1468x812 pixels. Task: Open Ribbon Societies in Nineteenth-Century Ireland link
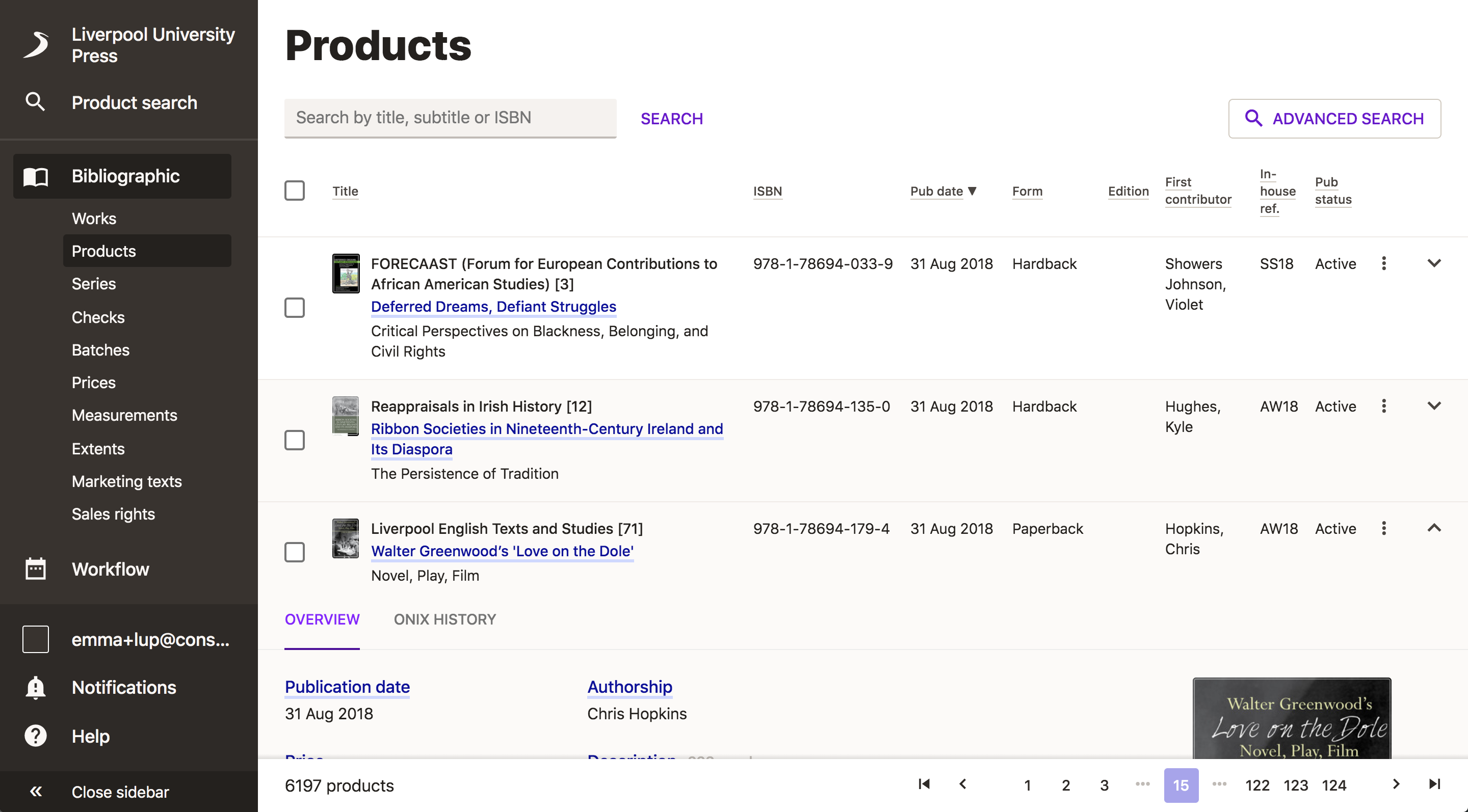click(546, 429)
